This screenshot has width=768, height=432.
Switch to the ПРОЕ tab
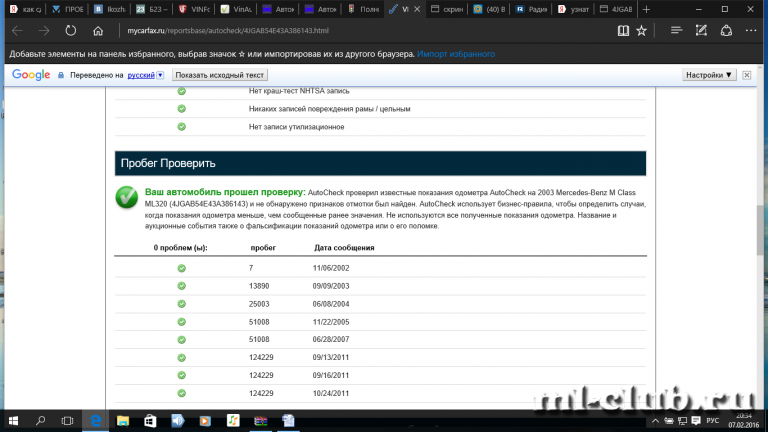point(68,9)
